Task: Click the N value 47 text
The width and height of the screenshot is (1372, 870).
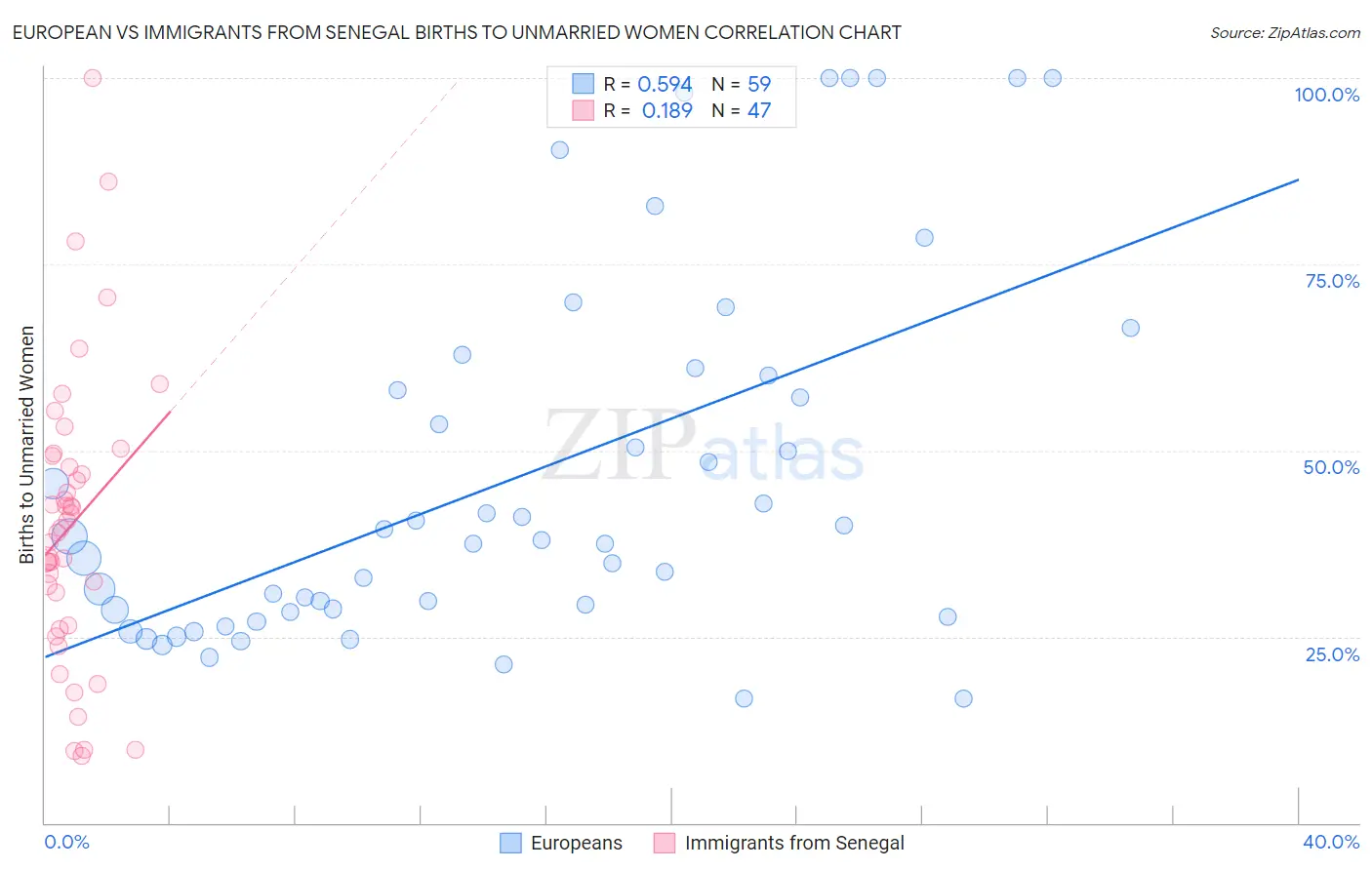Action: [x=759, y=110]
